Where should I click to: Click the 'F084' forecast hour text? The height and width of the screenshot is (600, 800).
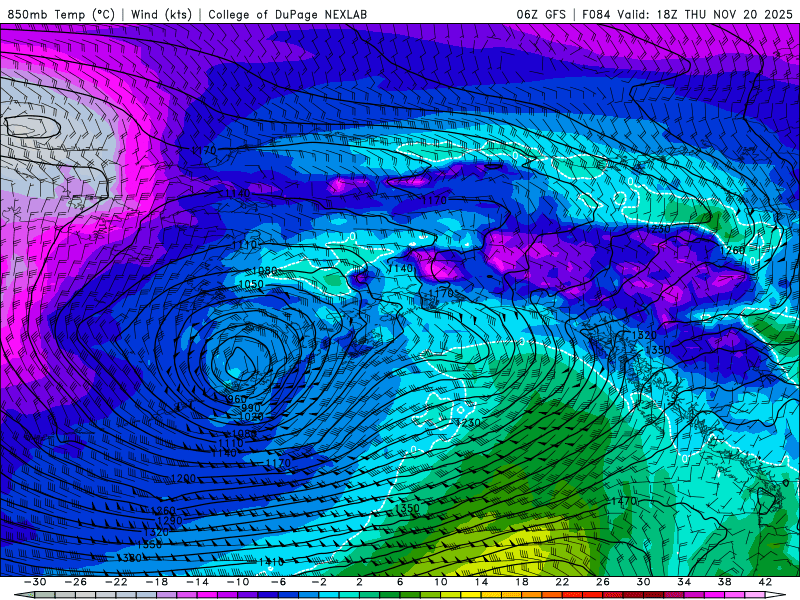click(596, 14)
